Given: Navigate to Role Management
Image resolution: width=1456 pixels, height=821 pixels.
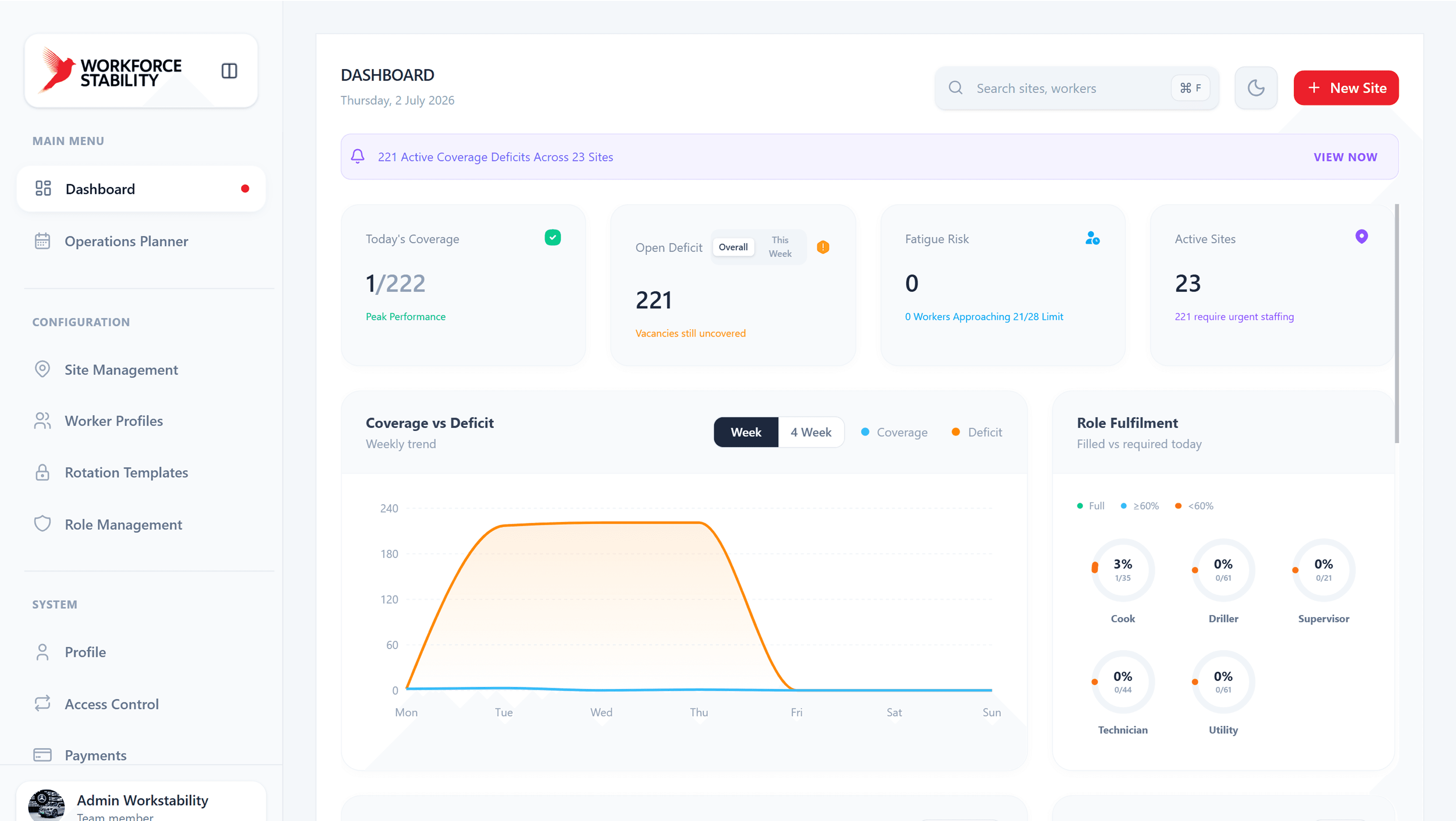Looking at the screenshot, I should click(x=141, y=524).
